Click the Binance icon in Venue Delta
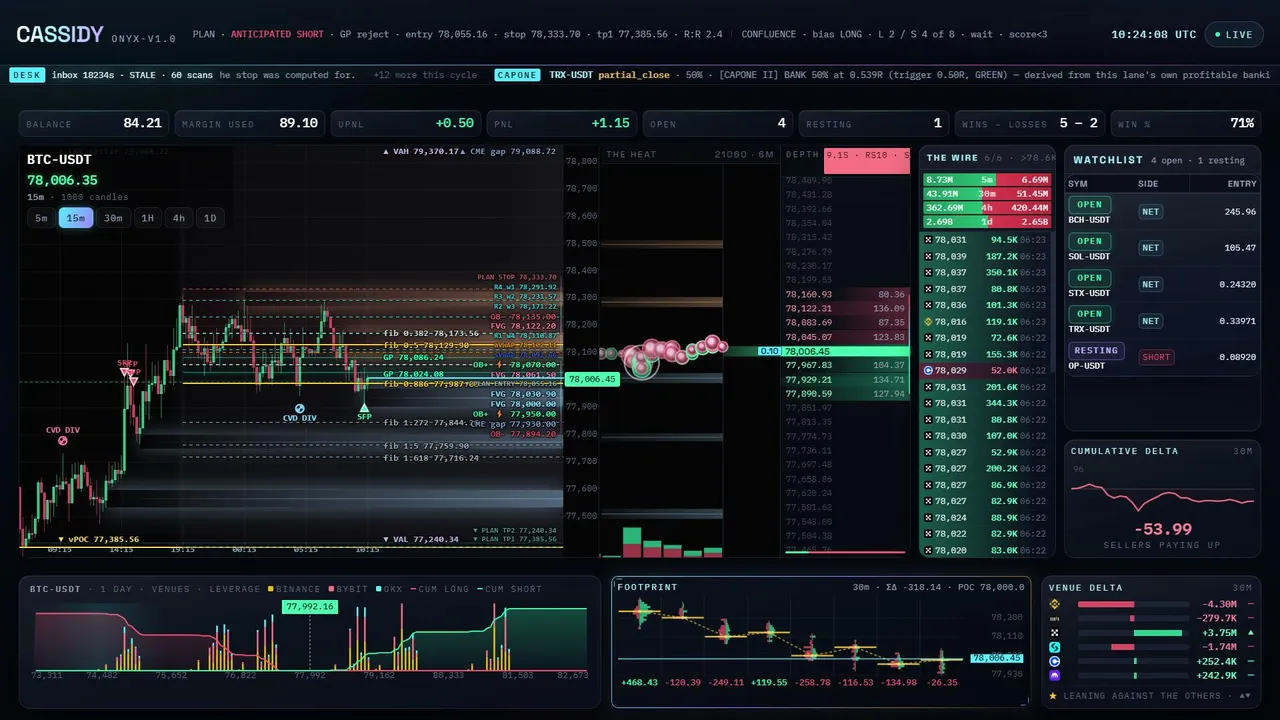Viewport: 1280px width, 720px height. 1053,604
